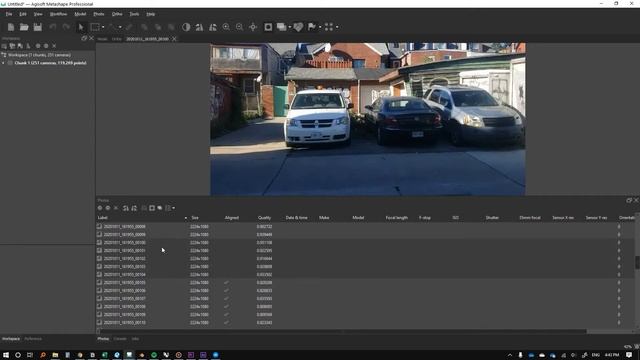640x360 pixels.
Task: Open the Help menu
Action: [151, 14]
